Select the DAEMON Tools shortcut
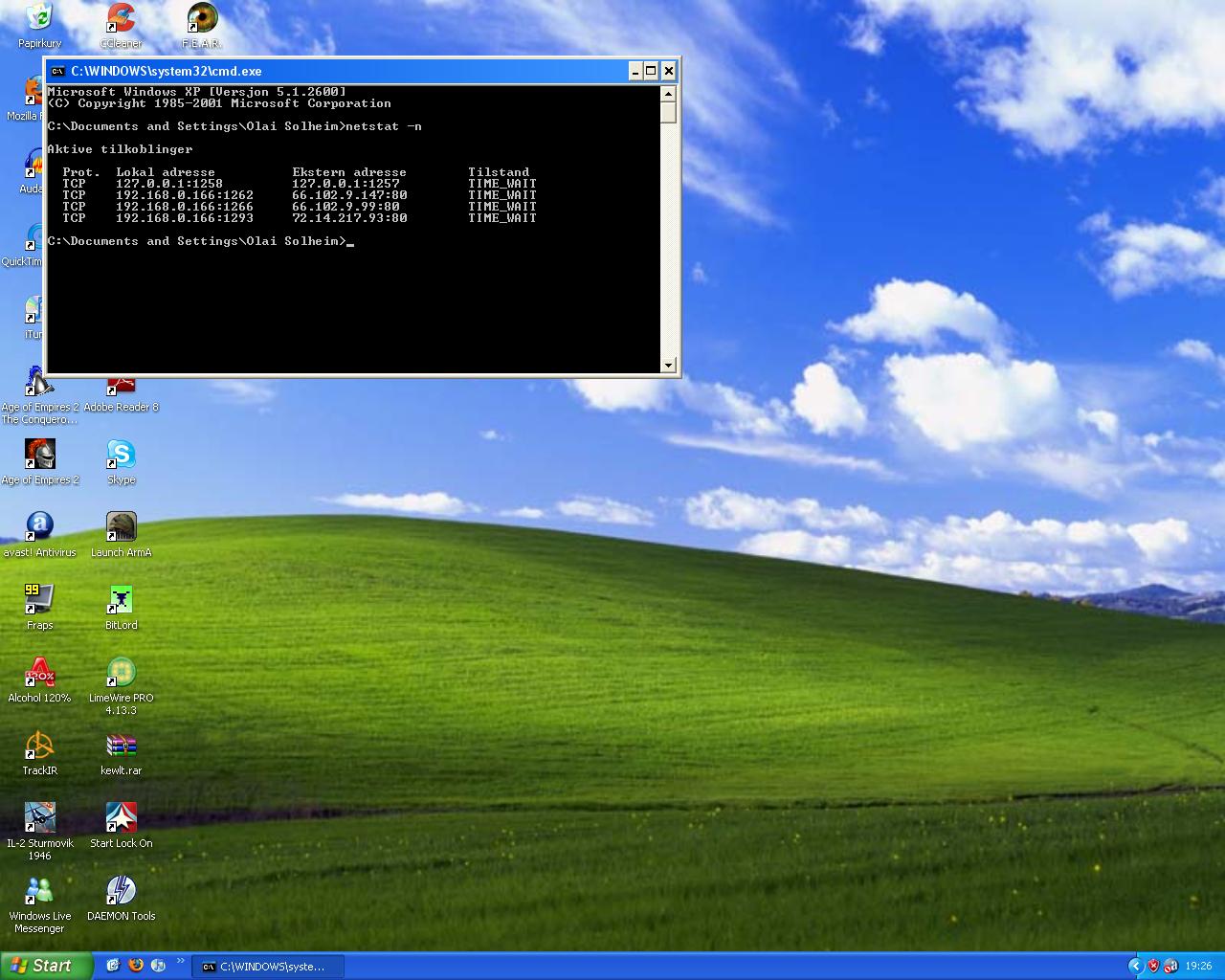Viewport: 1225px width, 980px height. click(x=121, y=898)
